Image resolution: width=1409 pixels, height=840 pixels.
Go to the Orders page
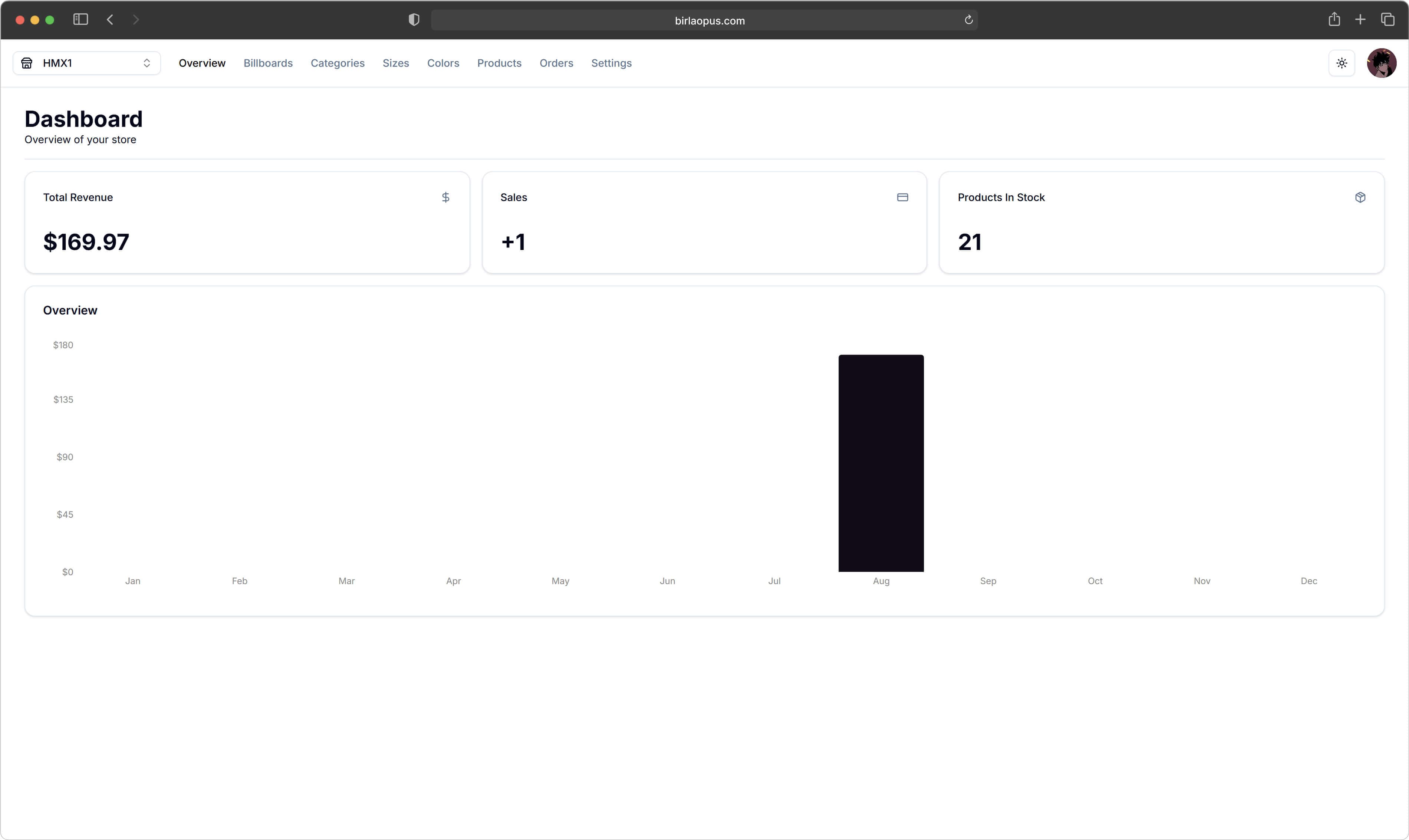point(556,63)
